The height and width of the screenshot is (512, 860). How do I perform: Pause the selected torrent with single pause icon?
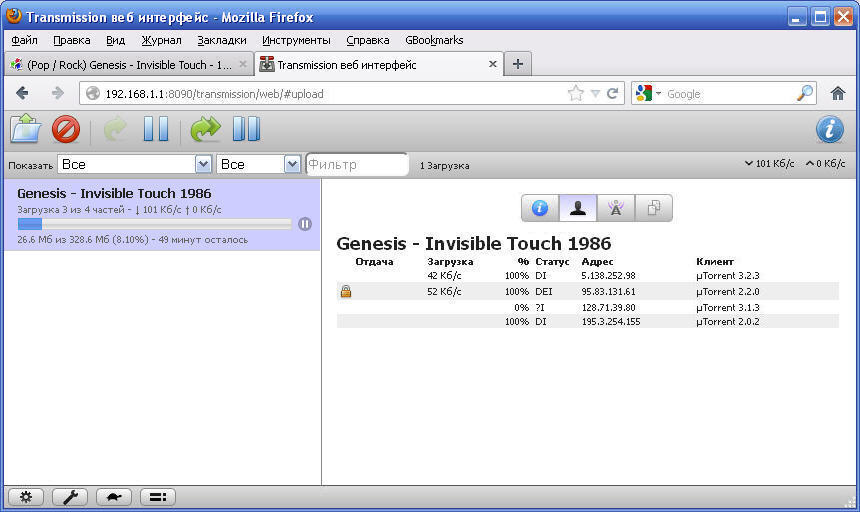click(156, 129)
